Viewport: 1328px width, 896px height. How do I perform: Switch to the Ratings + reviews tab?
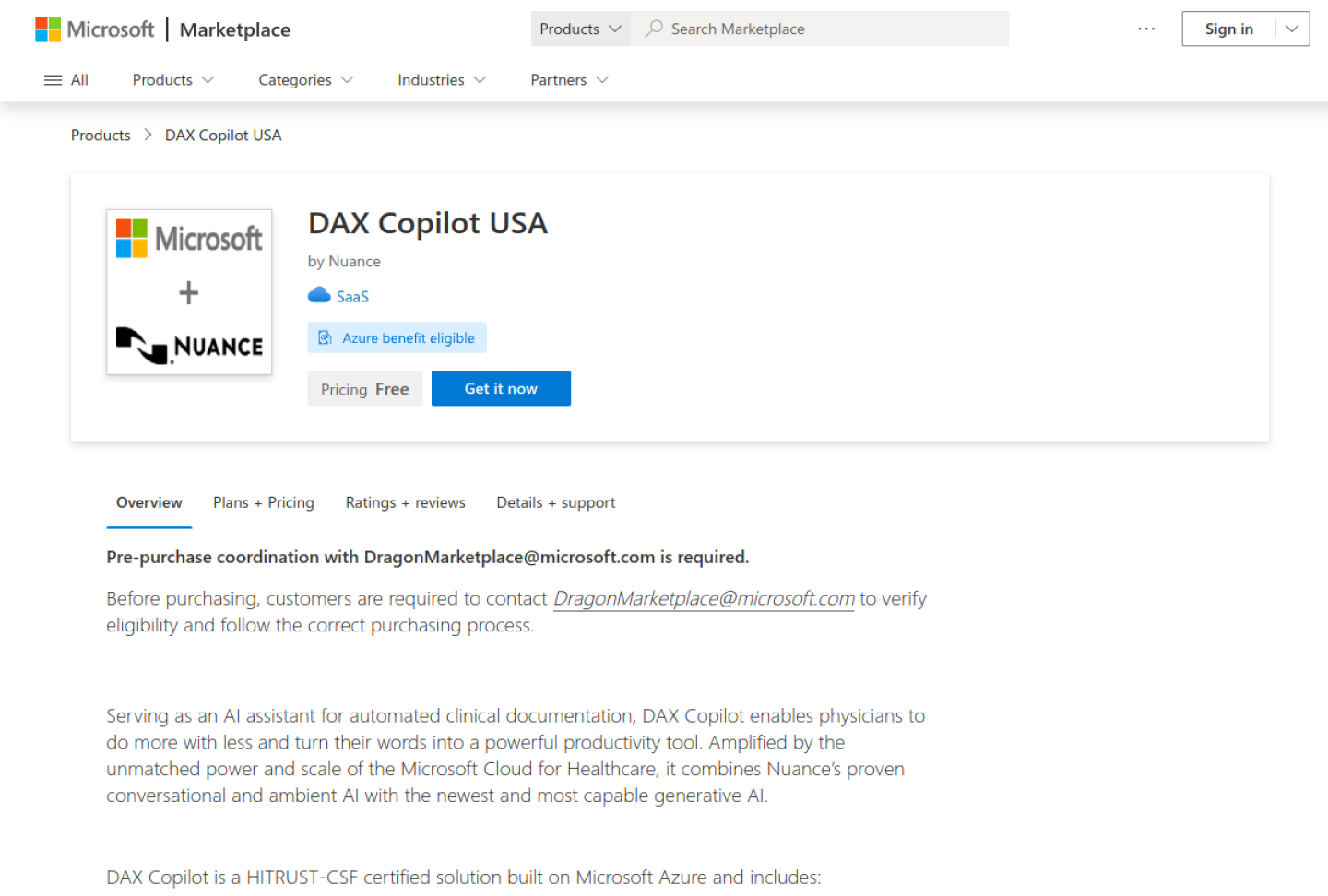(406, 503)
